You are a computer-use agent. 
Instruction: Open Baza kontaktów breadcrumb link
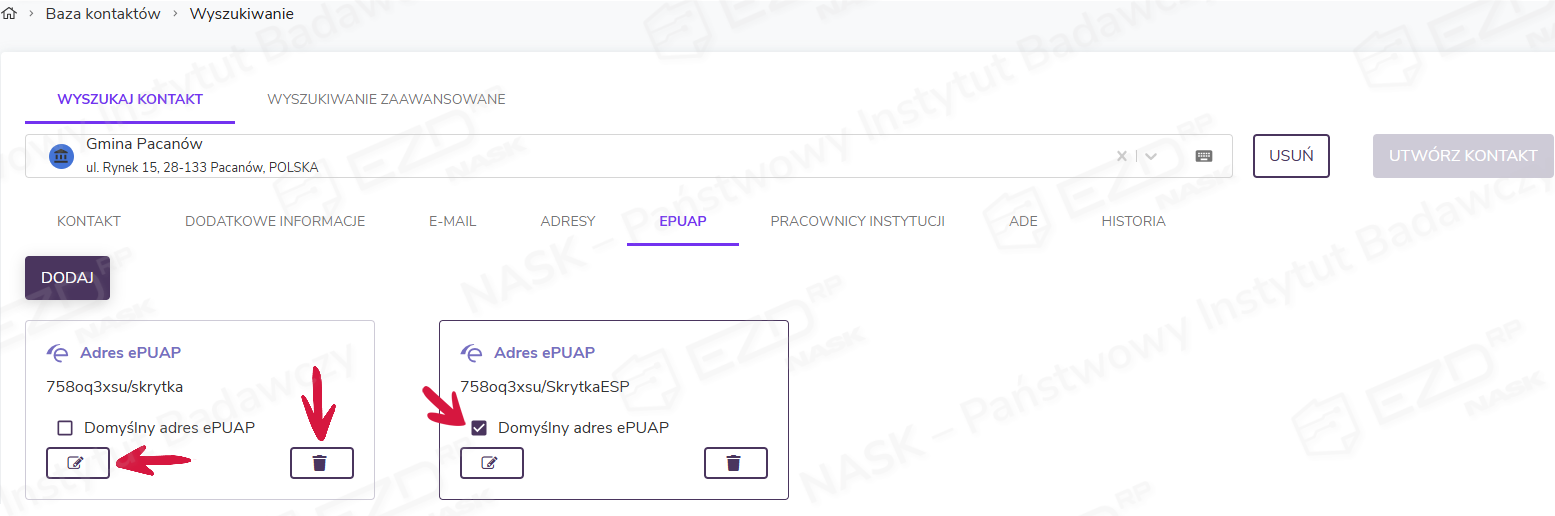point(103,14)
